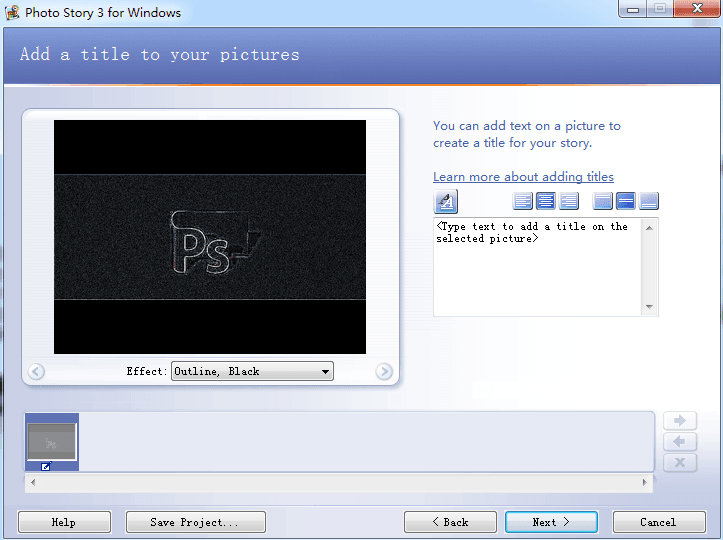Click the Photo Story app icon in title bar
The height and width of the screenshot is (540, 723).
click(x=12, y=12)
